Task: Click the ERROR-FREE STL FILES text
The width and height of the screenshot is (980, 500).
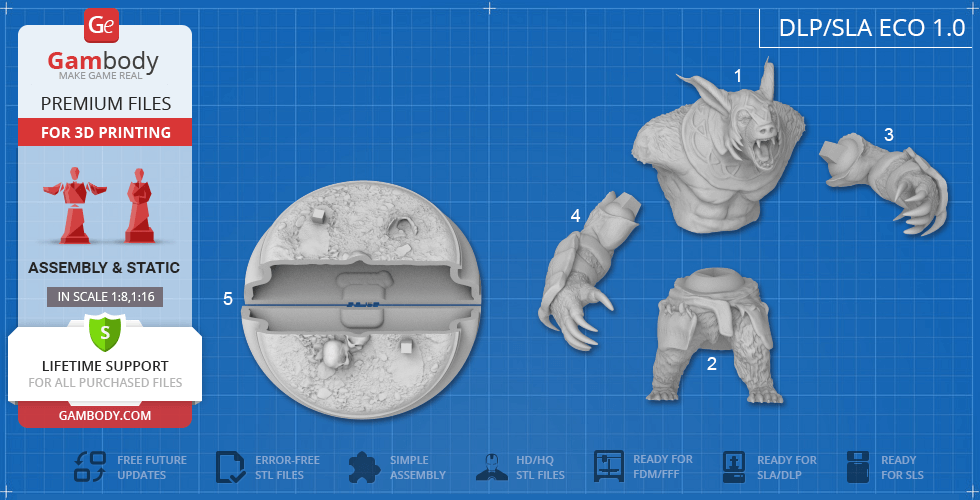Action: (x=287, y=468)
